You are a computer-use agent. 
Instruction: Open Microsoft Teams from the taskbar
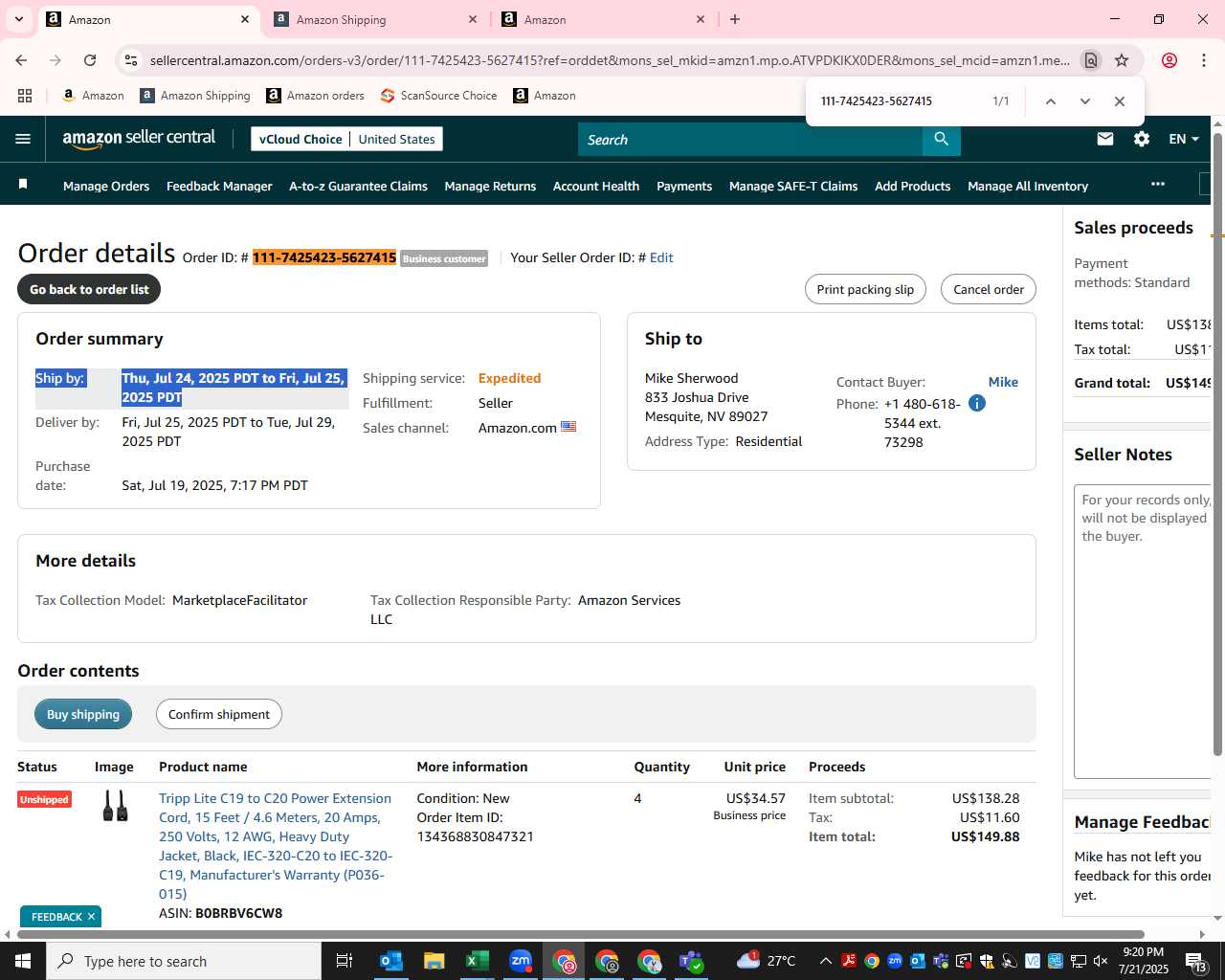[x=692, y=961]
